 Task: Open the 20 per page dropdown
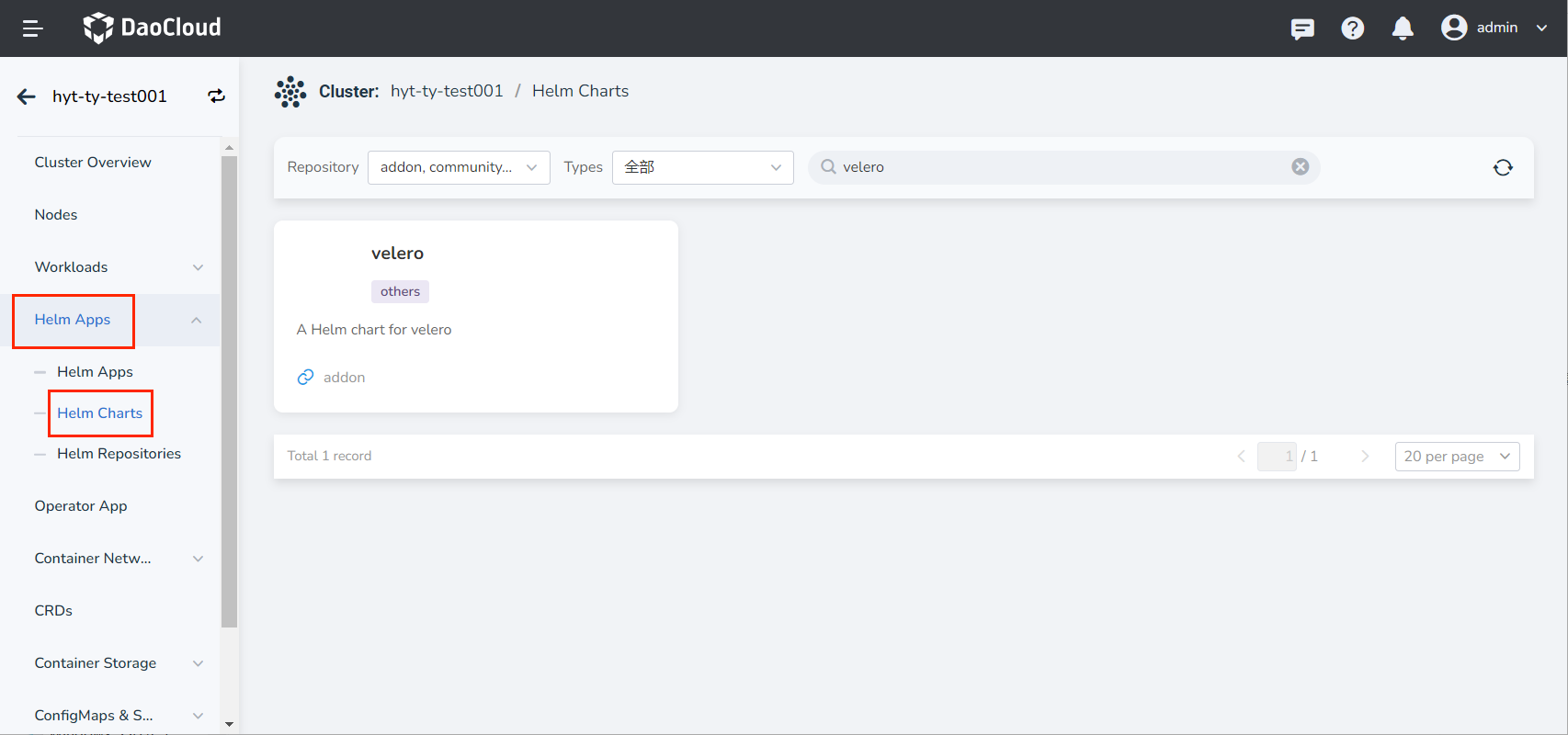[x=1457, y=457]
